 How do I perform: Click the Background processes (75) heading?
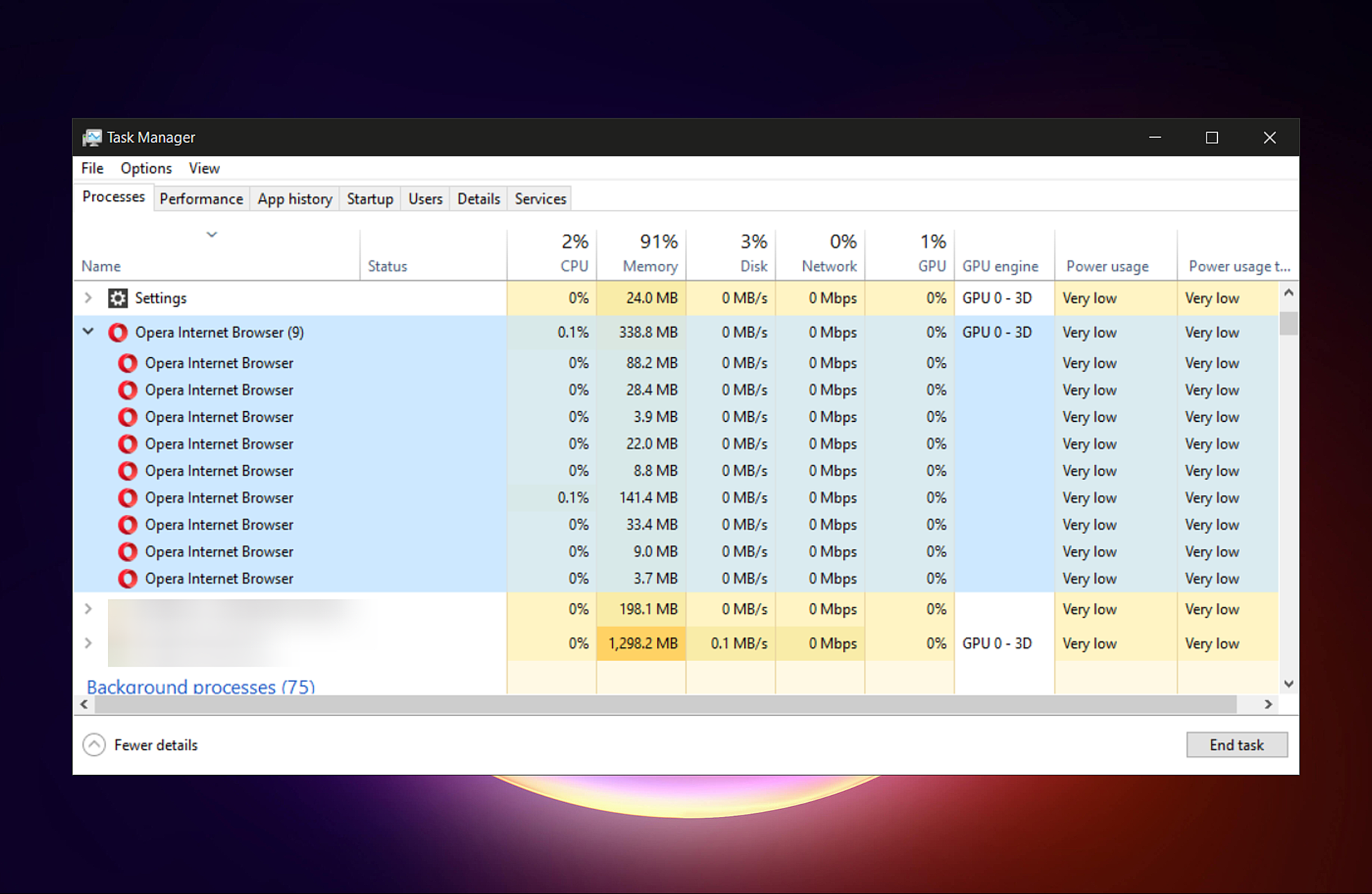[x=201, y=687]
